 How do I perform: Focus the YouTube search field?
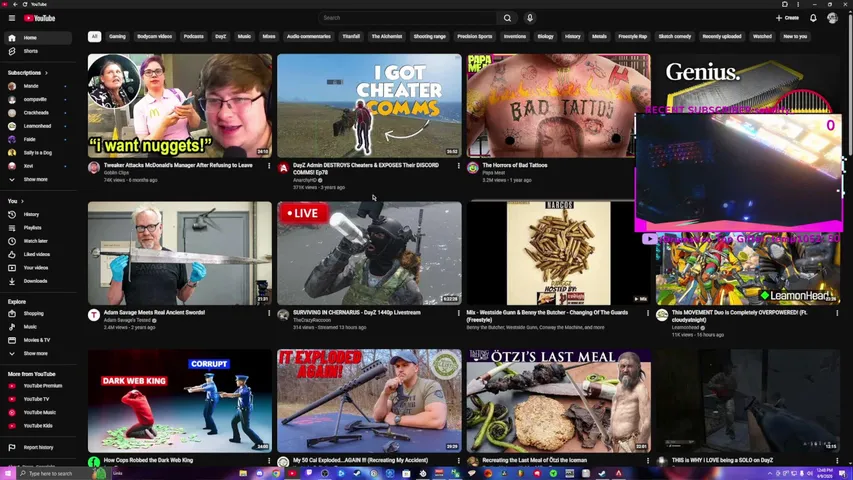pyautogui.click(x=408, y=18)
